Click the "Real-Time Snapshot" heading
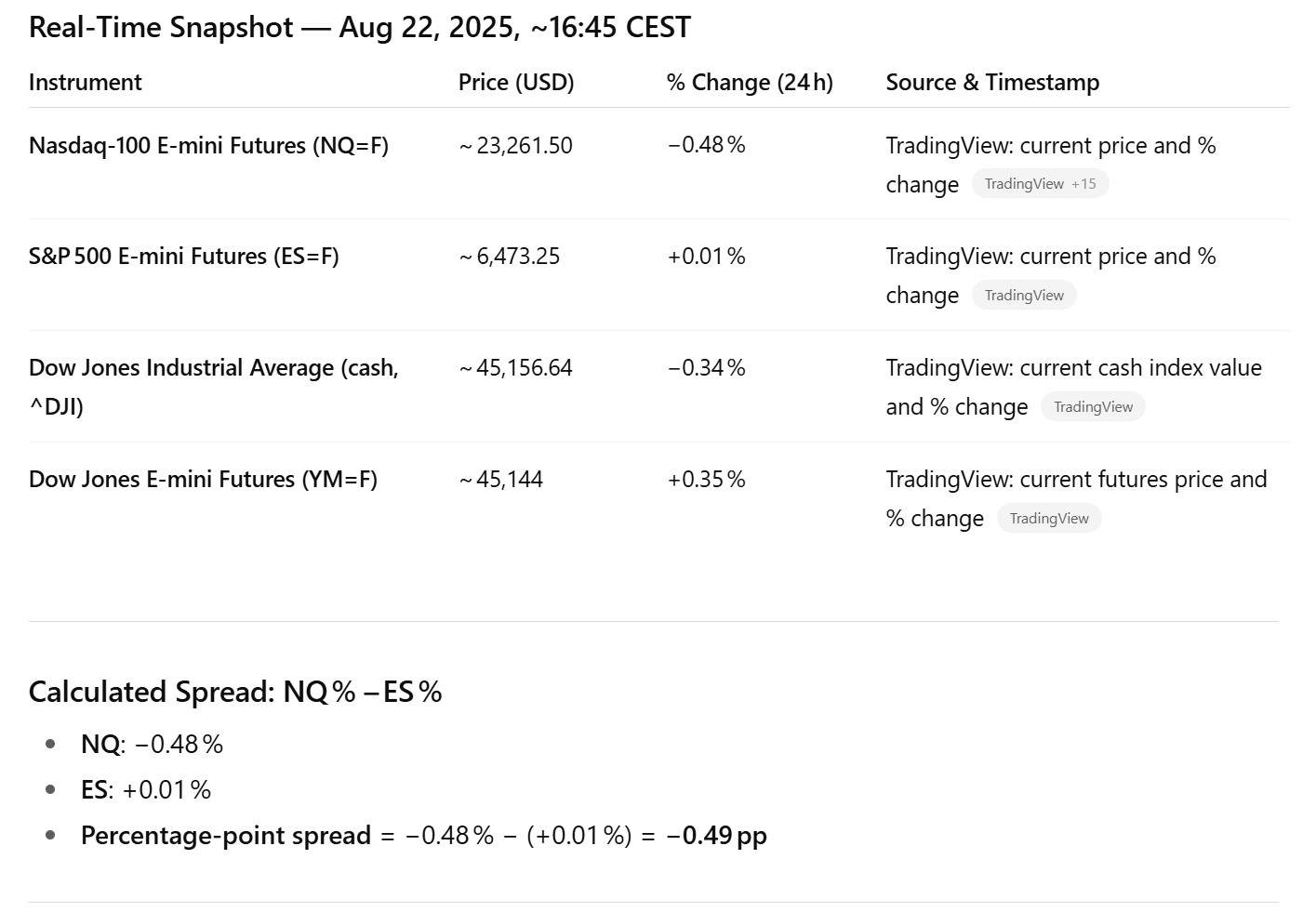The image size is (1316, 912). [x=359, y=27]
